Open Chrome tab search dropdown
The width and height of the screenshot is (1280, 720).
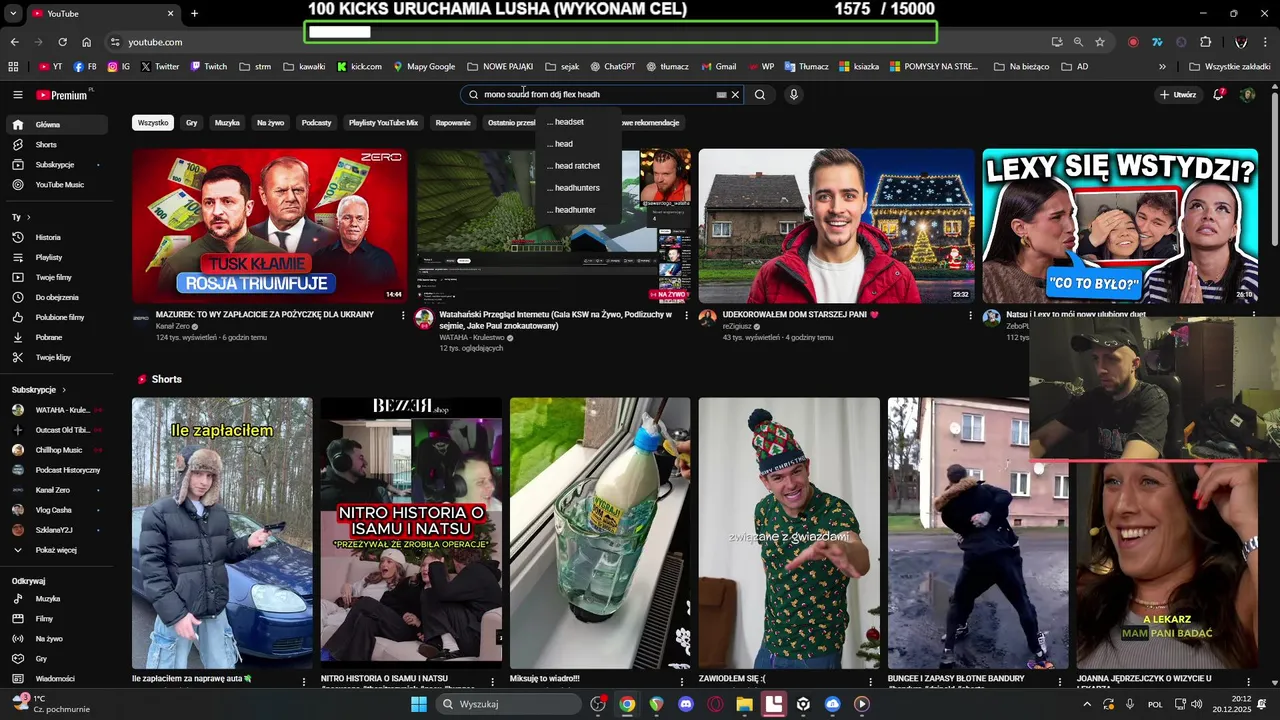[13, 13]
